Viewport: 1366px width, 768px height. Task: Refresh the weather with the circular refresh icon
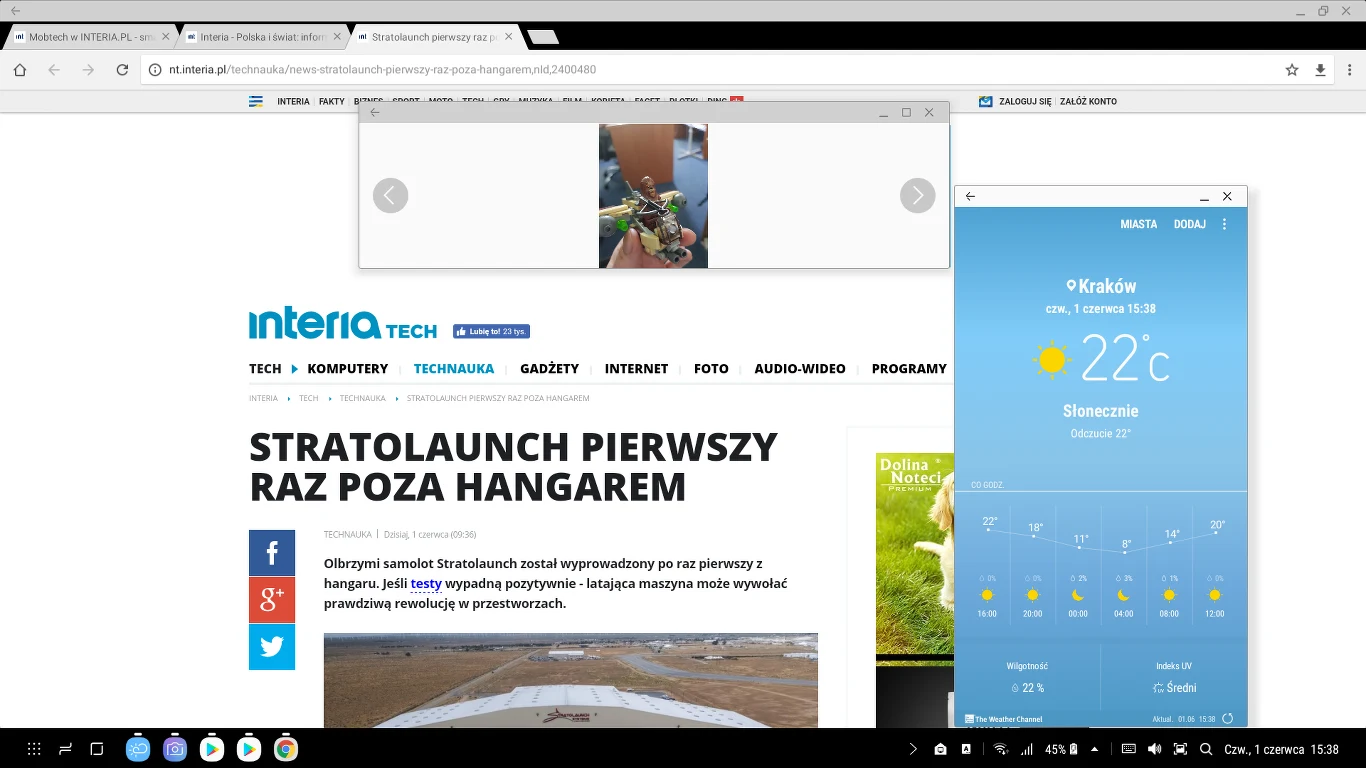pos(1228,719)
